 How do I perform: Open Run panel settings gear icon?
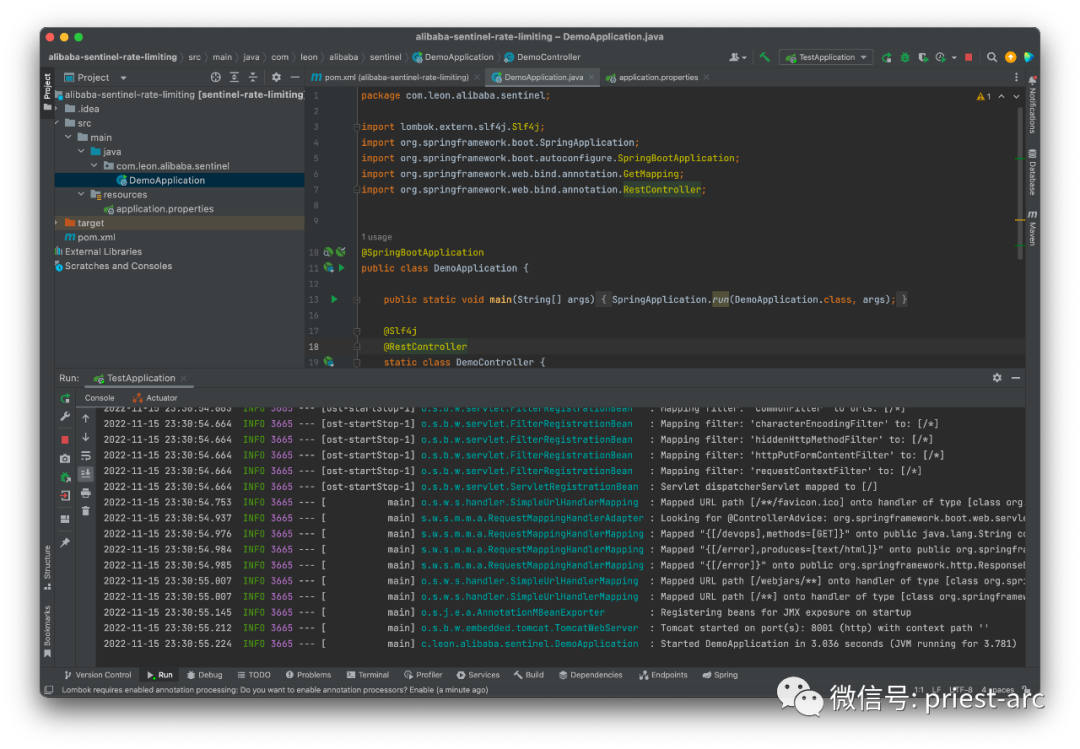(x=996, y=378)
